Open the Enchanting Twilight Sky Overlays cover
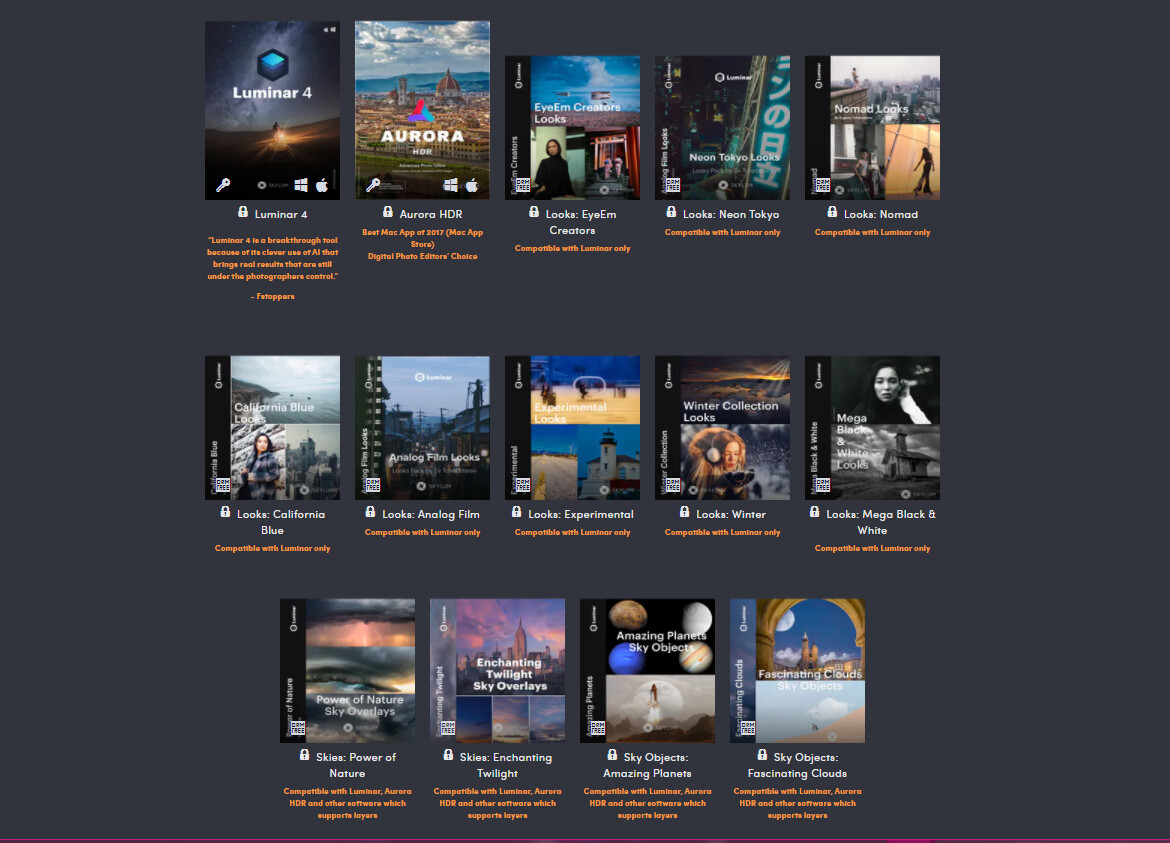The height and width of the screenshot is (843, 1170). click(x=497, y=671)
